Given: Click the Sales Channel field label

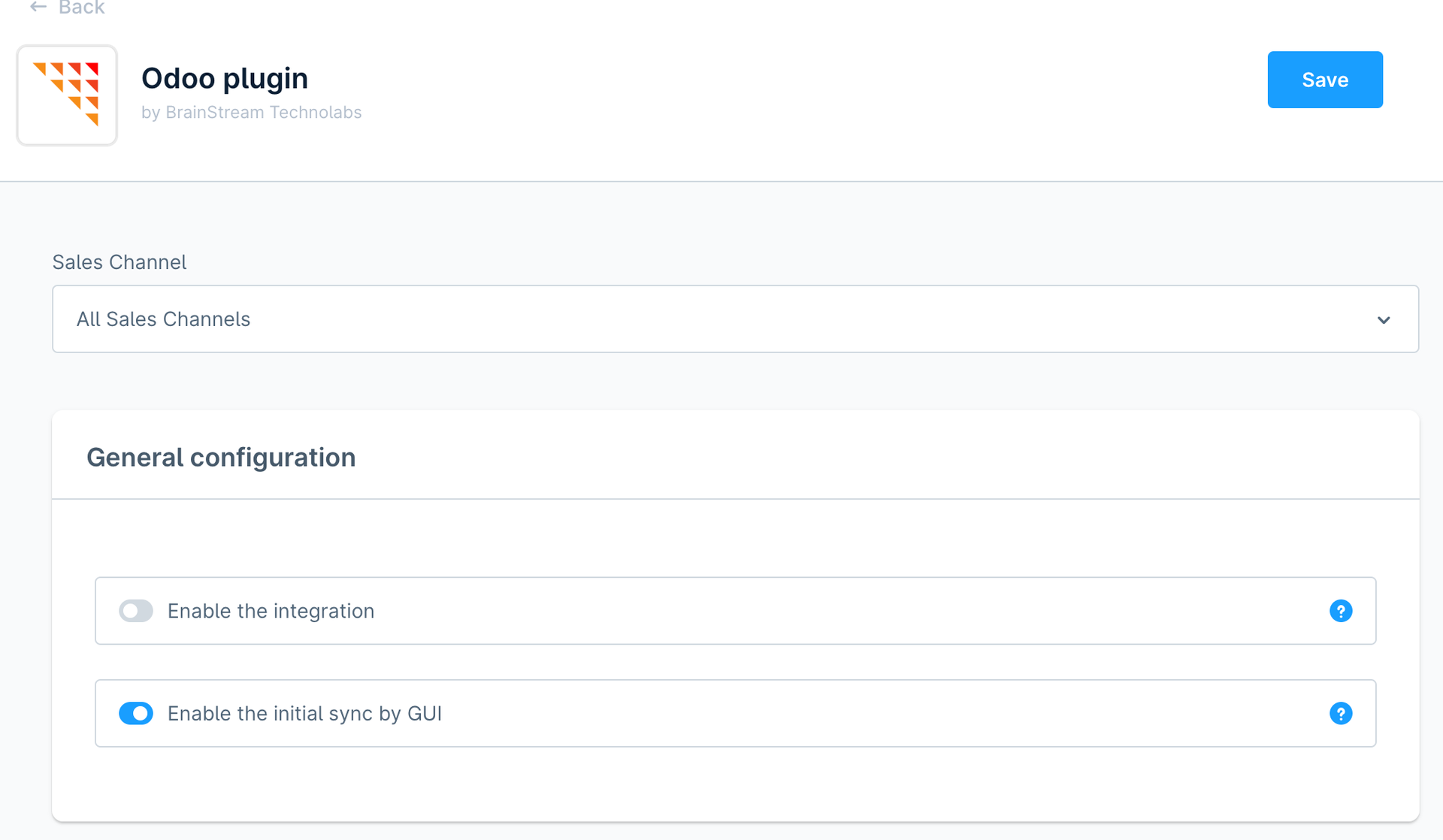Looking at the screenshot, I should (x=119, y=262).
